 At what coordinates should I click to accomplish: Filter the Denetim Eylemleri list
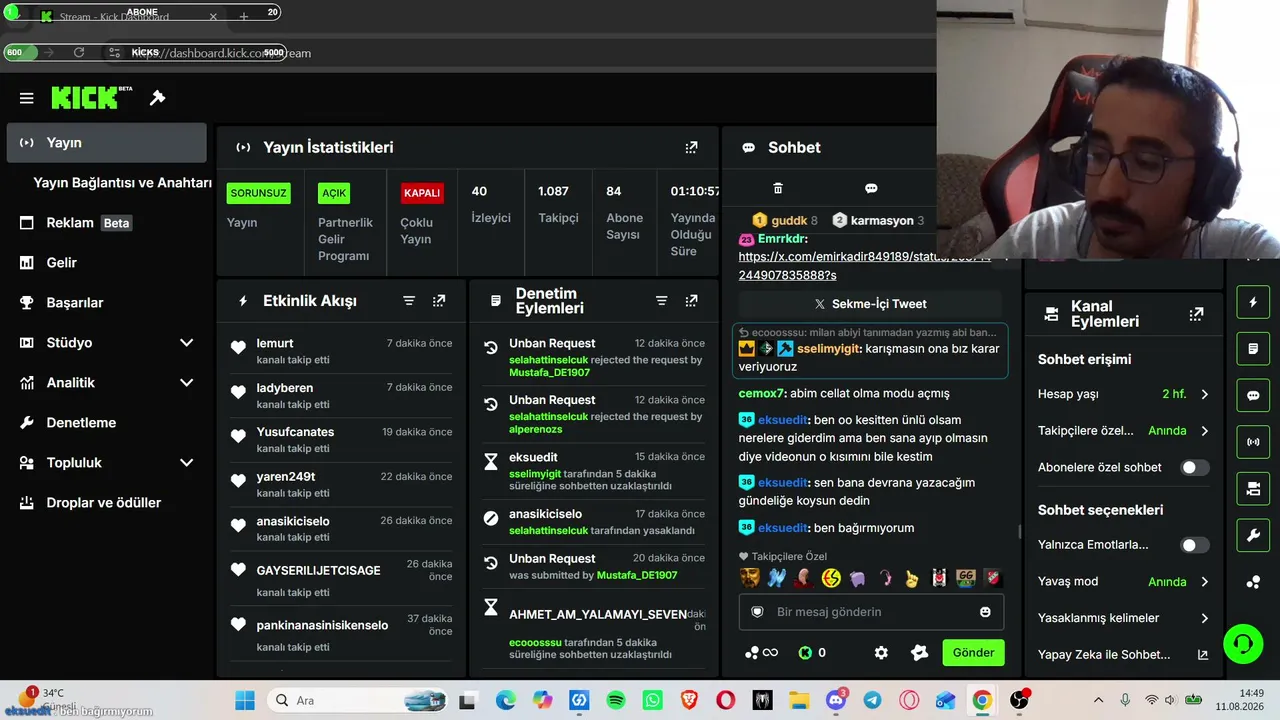[x=661, y=301]
